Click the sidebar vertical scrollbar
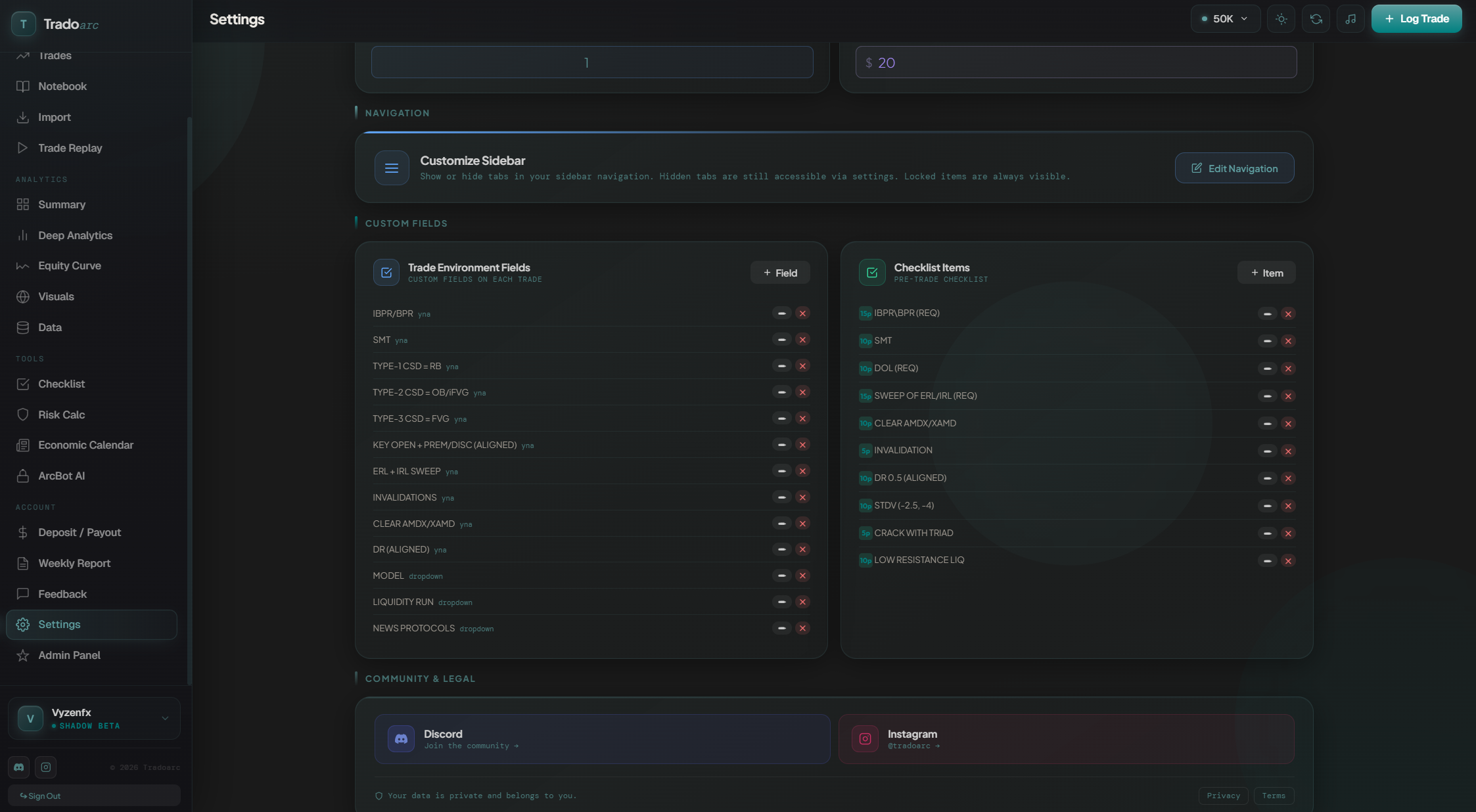This screenshot has width=1476, height=812. tap(189, 401)
